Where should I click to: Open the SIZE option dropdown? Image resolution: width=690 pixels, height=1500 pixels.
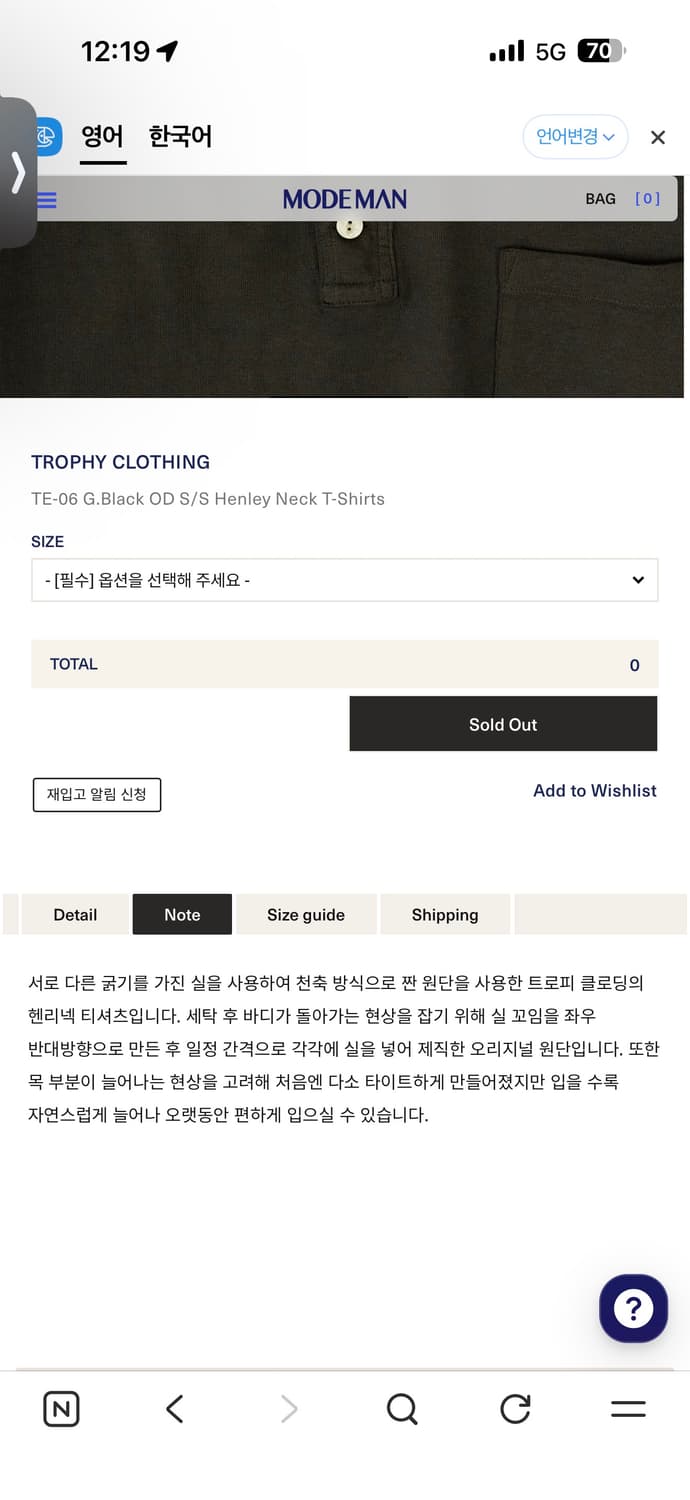point(344,580)
